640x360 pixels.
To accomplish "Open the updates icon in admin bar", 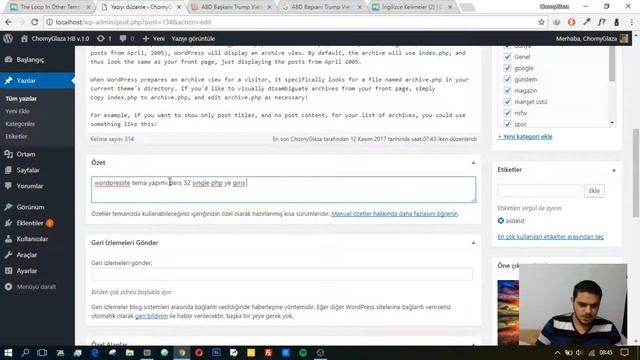I will coord(104,39).
